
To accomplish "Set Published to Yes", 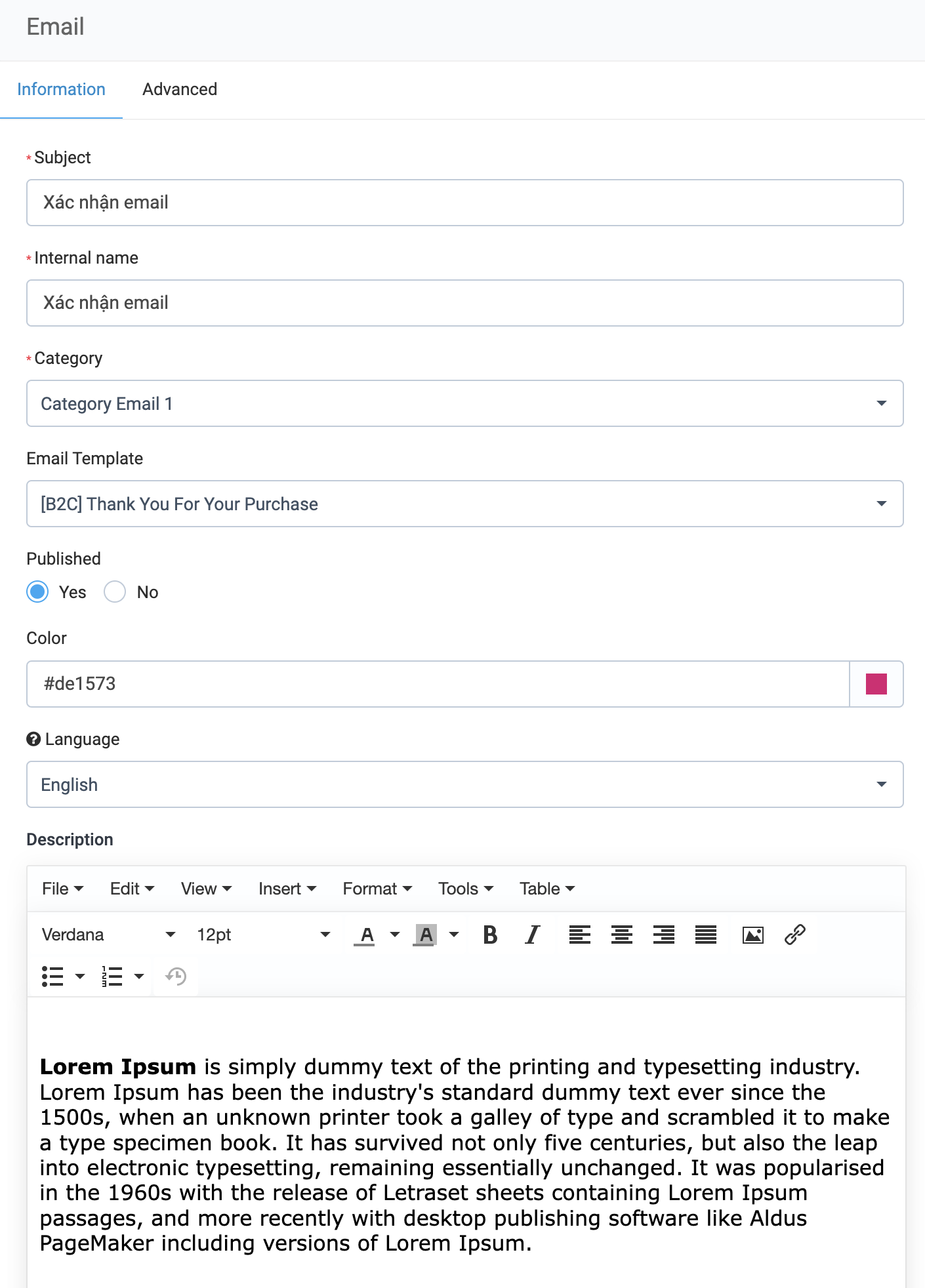I will [38, 592].
